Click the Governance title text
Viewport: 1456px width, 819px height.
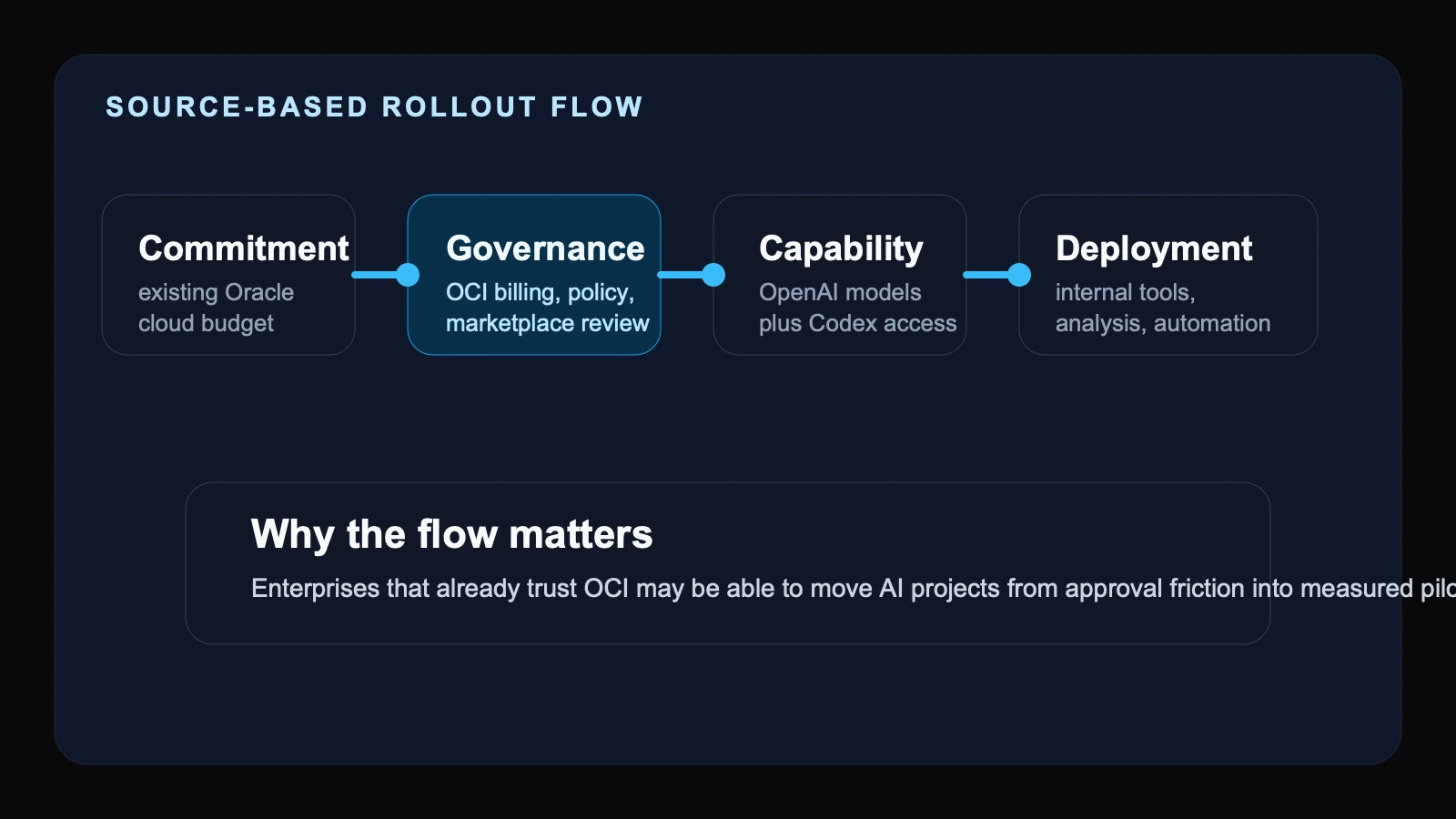click(545, 248)
